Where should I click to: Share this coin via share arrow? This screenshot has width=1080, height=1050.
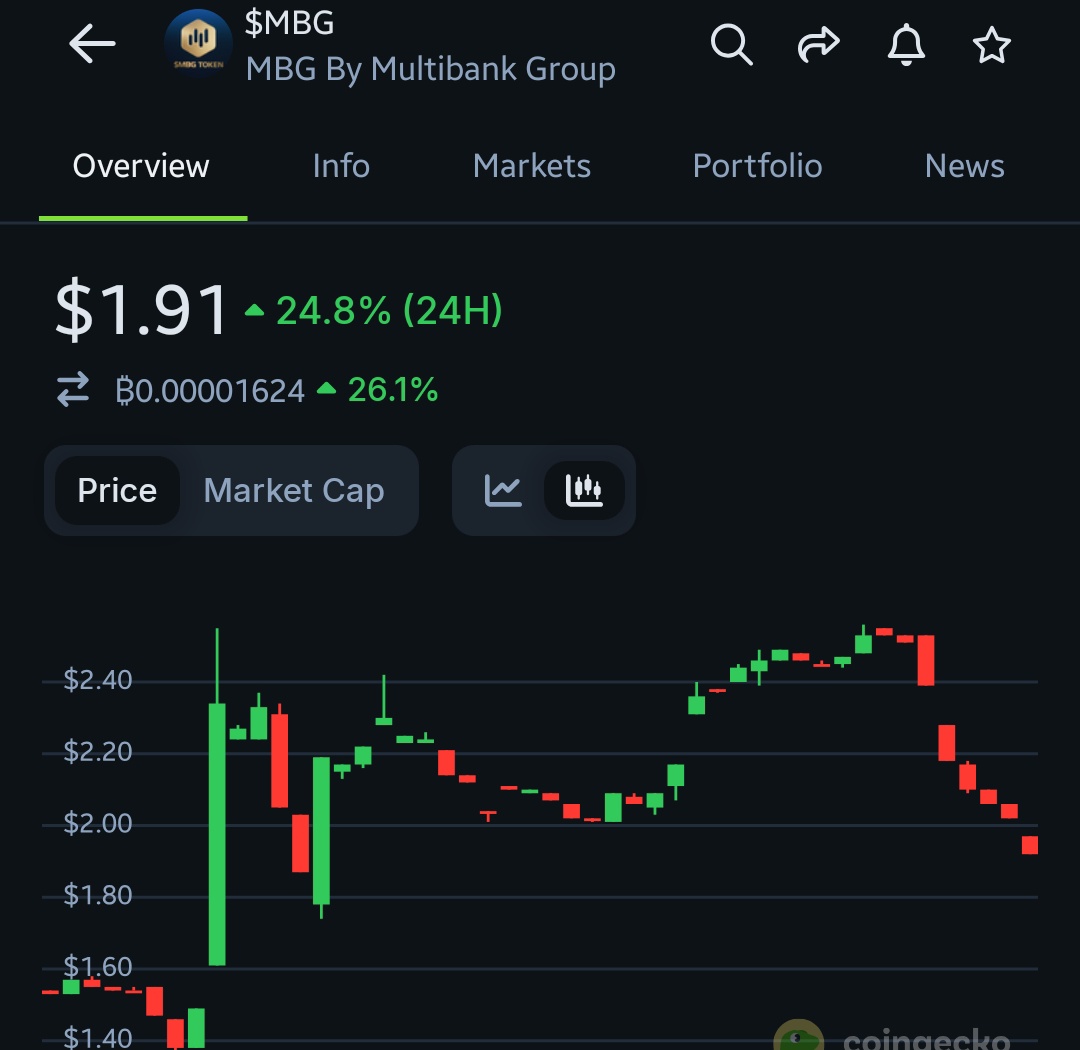coord(818,45)
